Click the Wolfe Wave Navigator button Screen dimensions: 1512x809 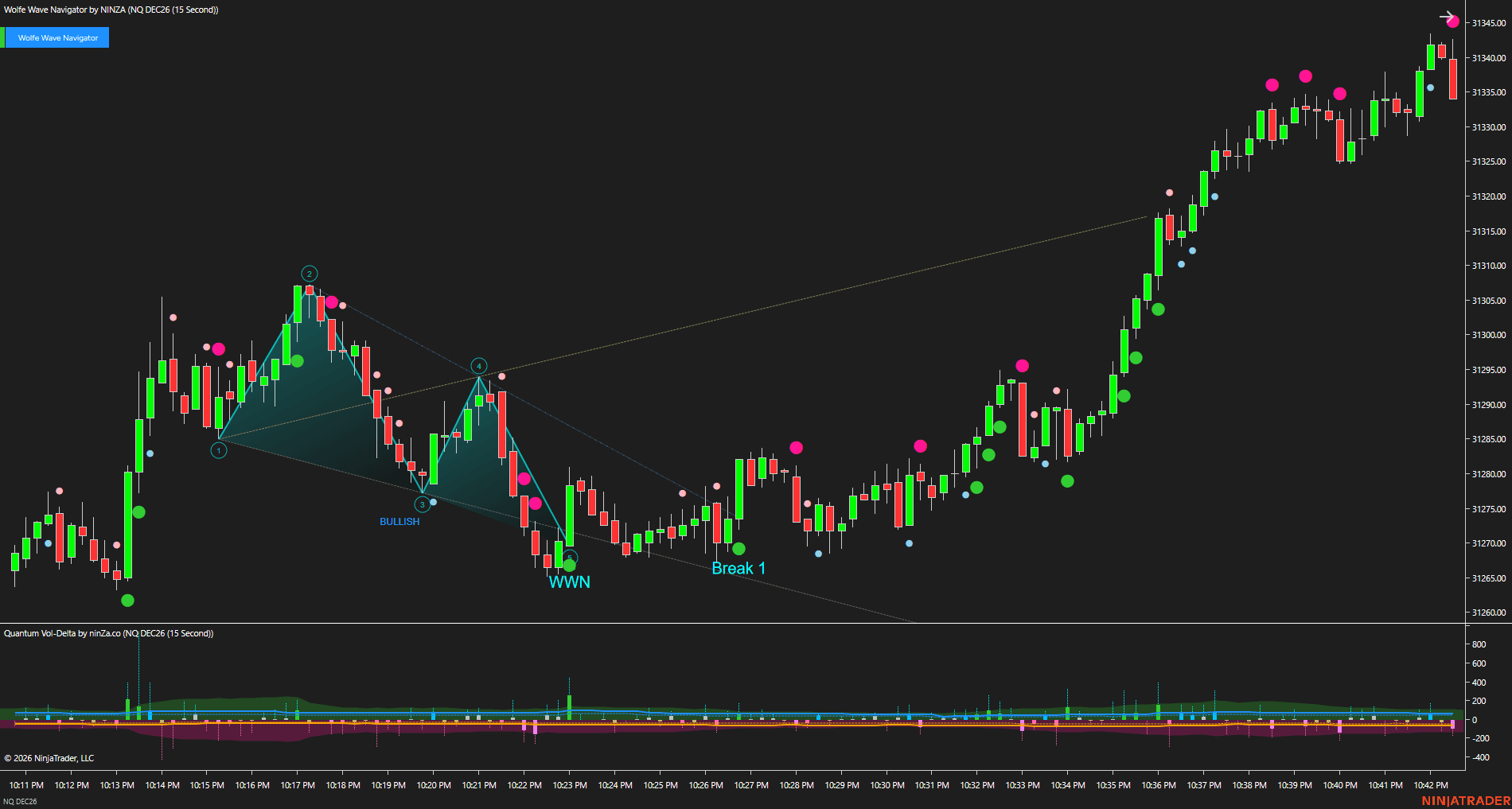coord(57,37)
